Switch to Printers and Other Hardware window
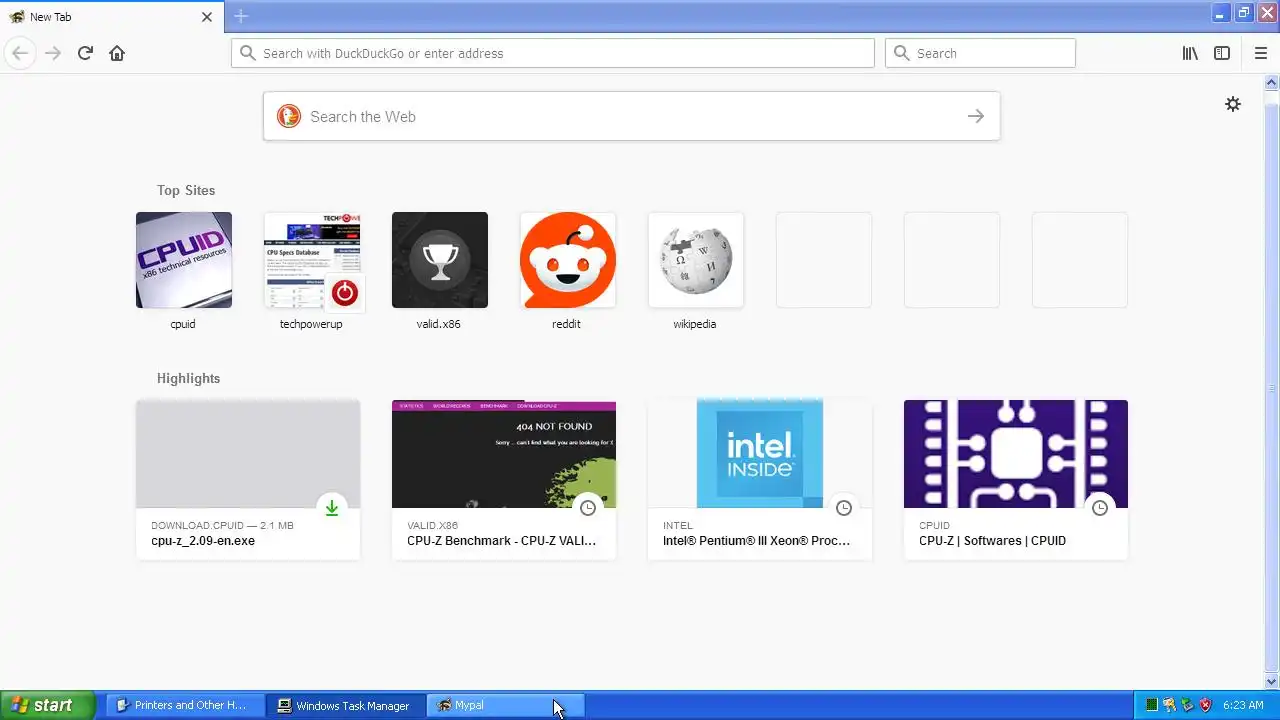Screen dimensions: 1280x720 pyautogui.click(x=183, y=705)
